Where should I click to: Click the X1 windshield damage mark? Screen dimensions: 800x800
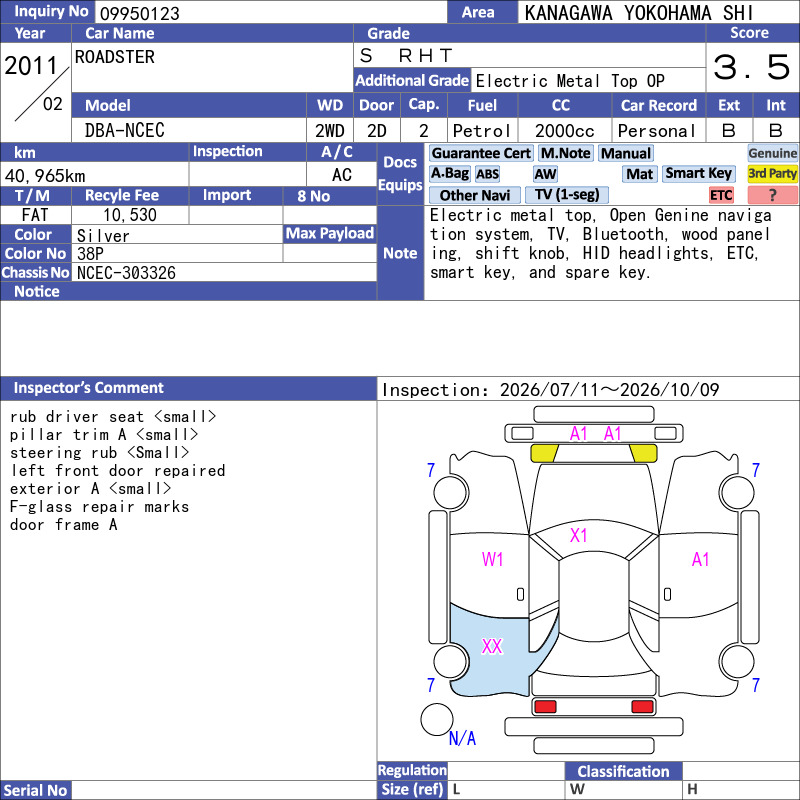[x=578, y=535]
